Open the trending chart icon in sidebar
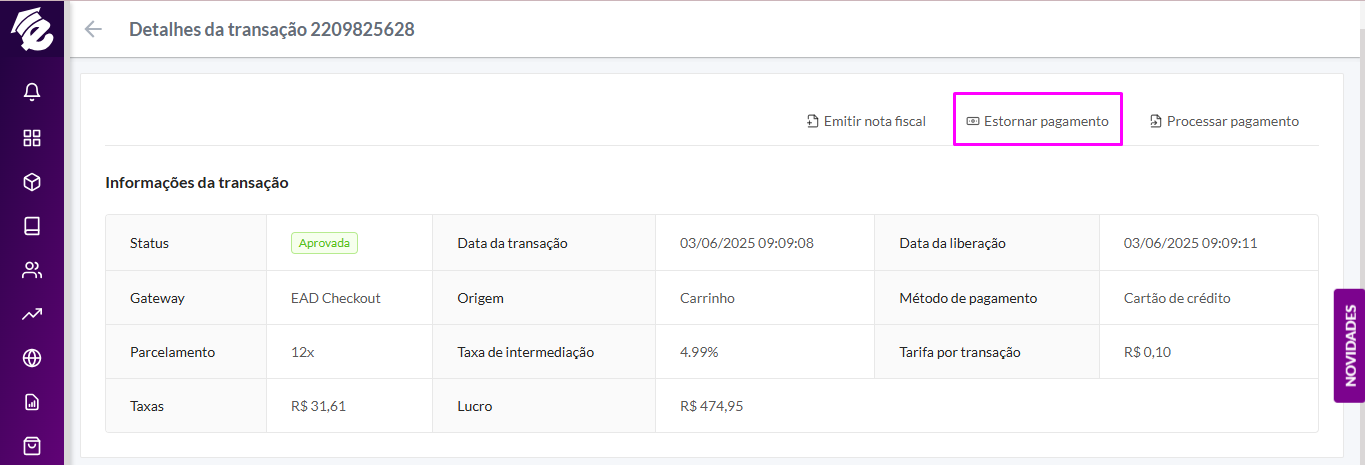1365x465 pixels. pyautogui.click(x=32, y=314)
